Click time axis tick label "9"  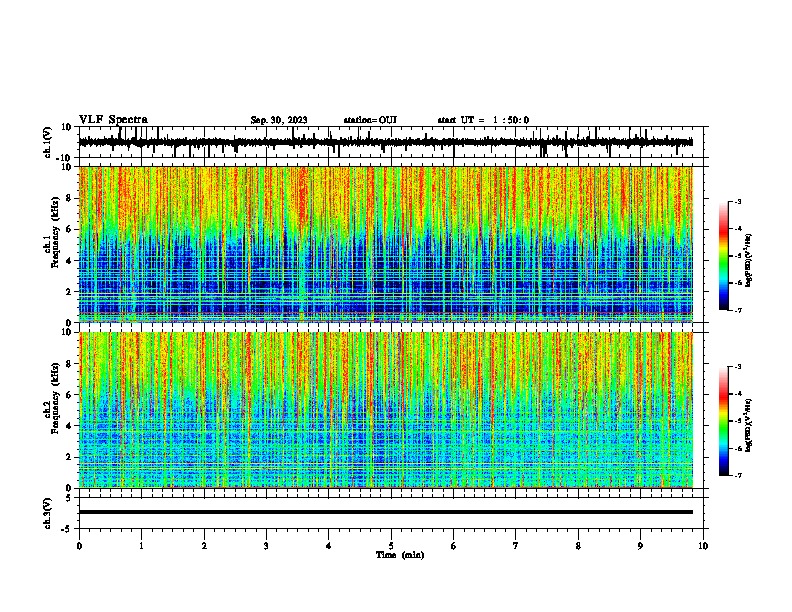point(640,546)
